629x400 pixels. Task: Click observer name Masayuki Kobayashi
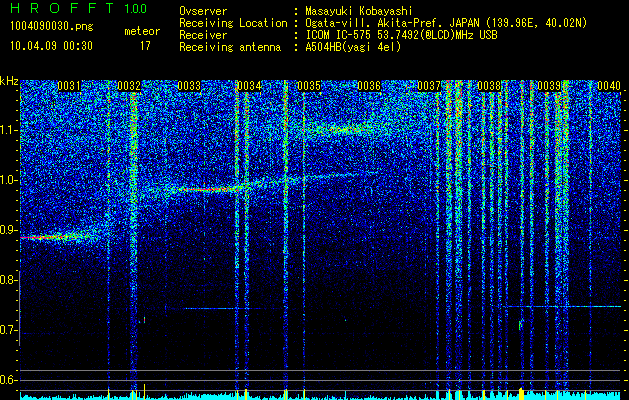coord(359,11)
